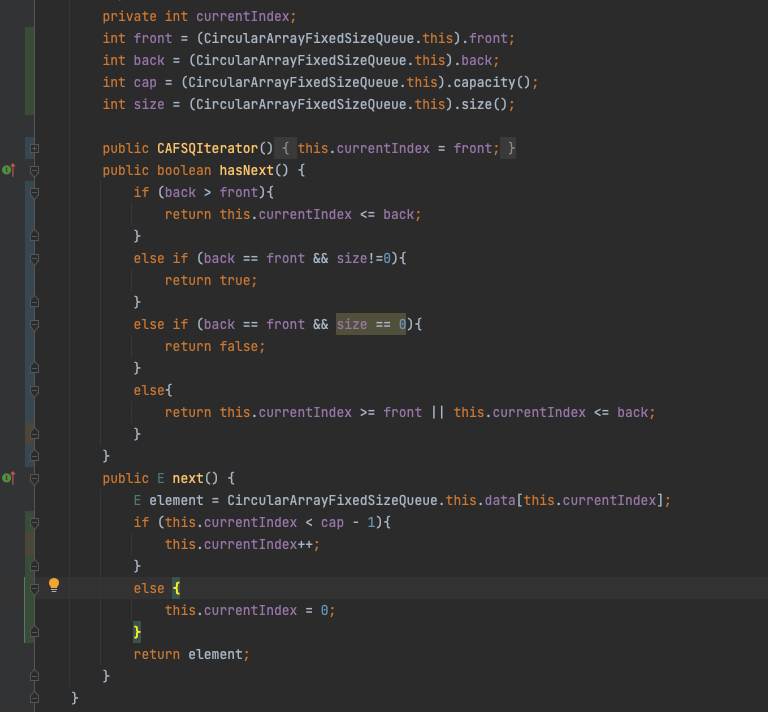Expand the collapsed CAFSQIterator constructor body
This screenshot has height=712, width=768.
(34, 149)
